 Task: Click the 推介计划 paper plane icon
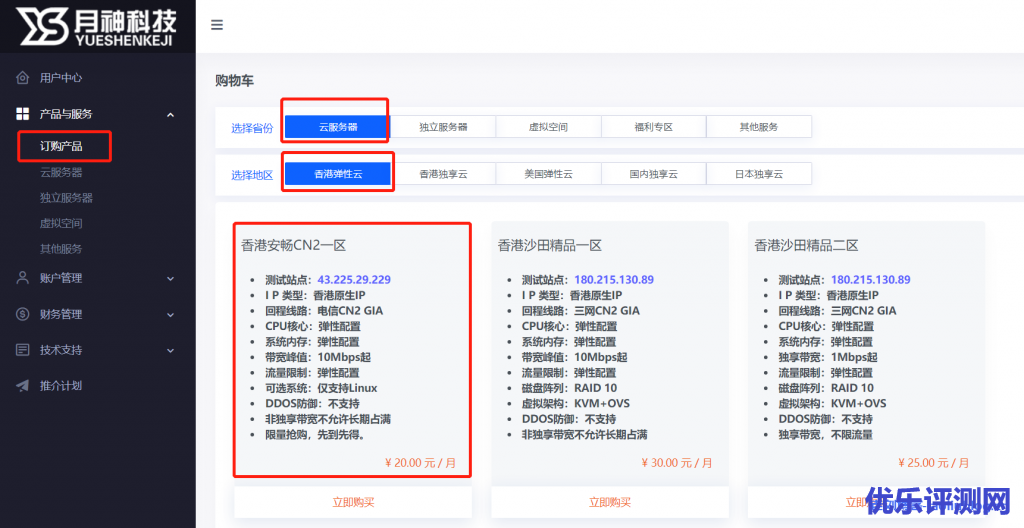[22, 386]
